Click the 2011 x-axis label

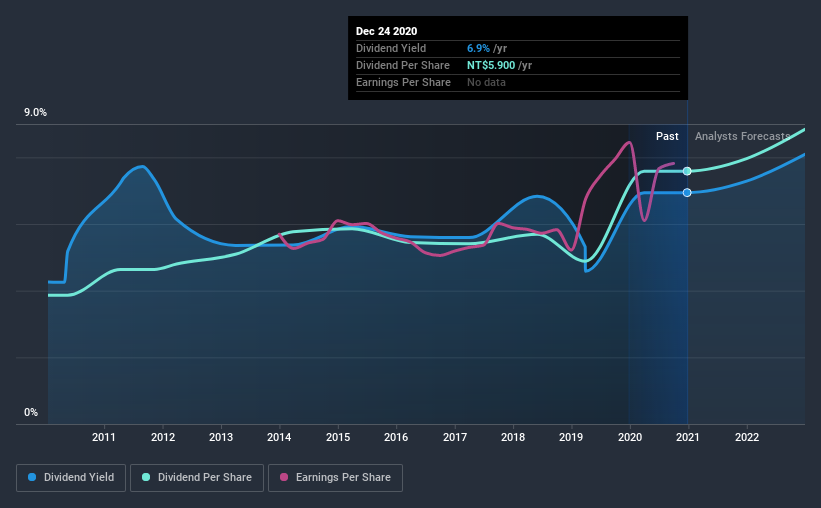pos(104,437)
